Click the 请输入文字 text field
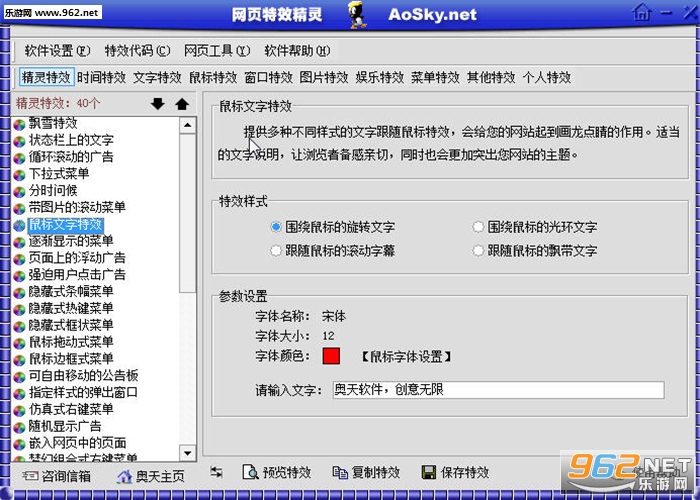This screenshot has width=700, height=500. tap(498, 390)
